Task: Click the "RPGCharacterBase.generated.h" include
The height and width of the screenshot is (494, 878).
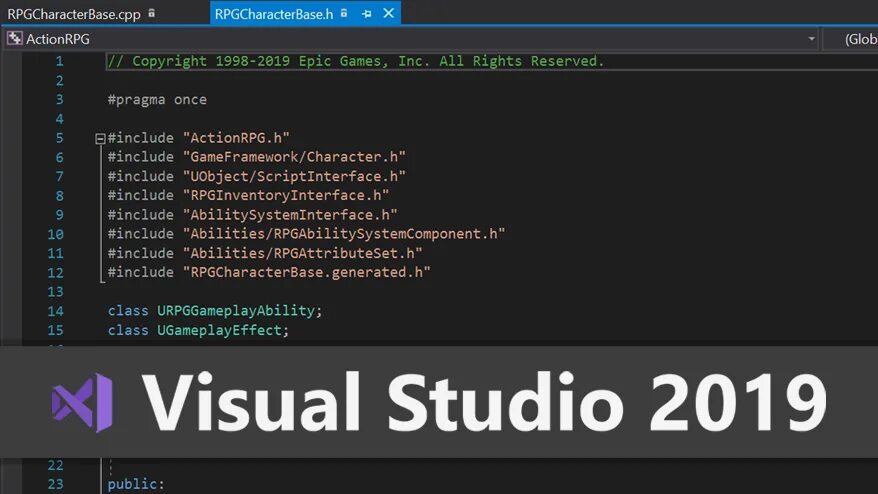Action: tap(307, 272)
